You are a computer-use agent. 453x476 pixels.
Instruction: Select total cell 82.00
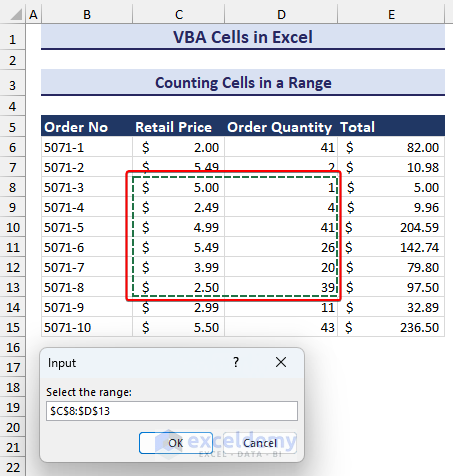tap(391, 147)
